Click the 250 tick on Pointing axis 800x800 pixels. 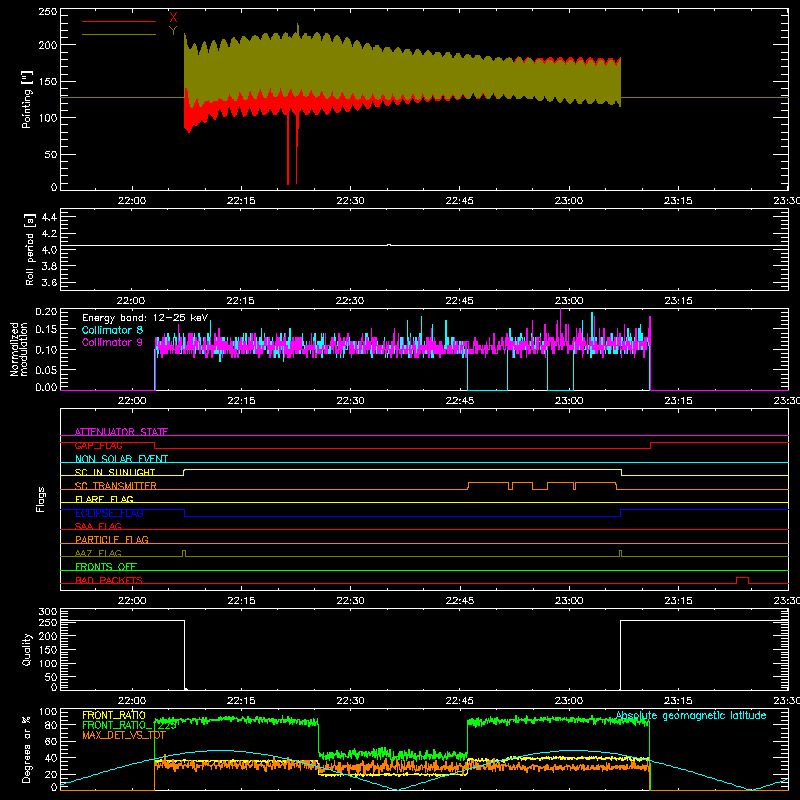[x=47, y=12]
